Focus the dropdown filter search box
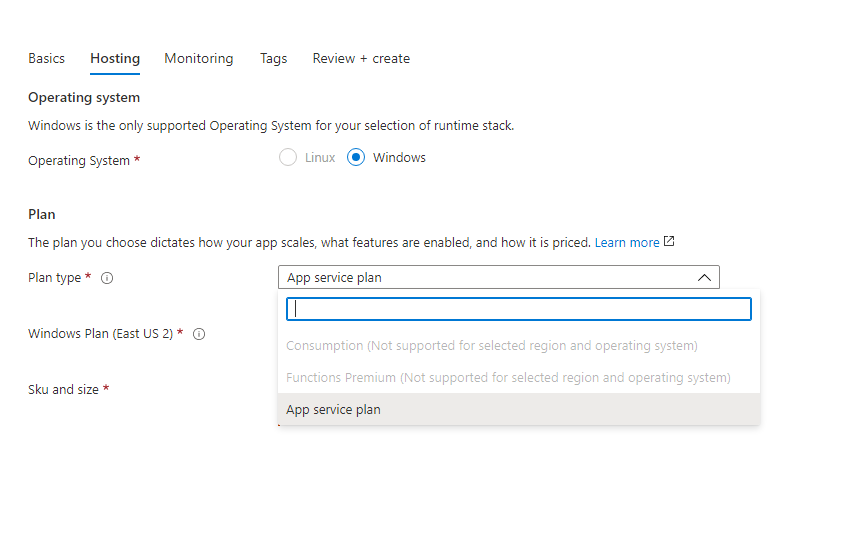This screenshot has width=864, height=559. (518, 309)
